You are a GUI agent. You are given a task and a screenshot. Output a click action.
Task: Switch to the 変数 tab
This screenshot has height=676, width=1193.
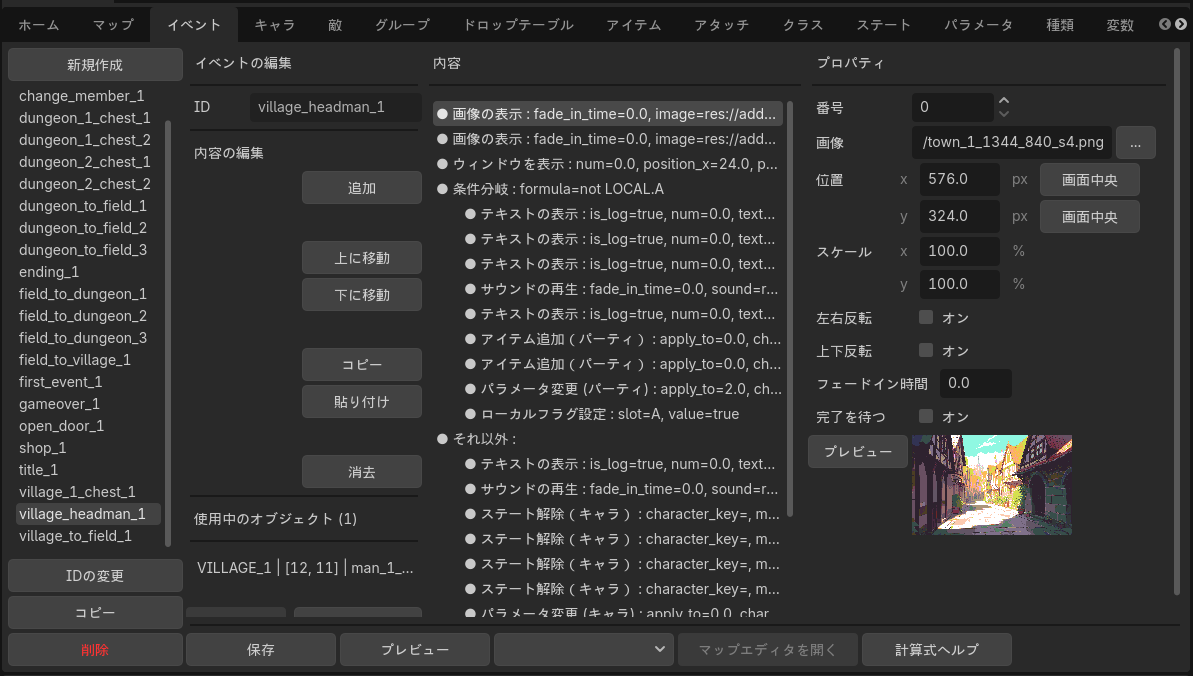tap(1120, 25)
